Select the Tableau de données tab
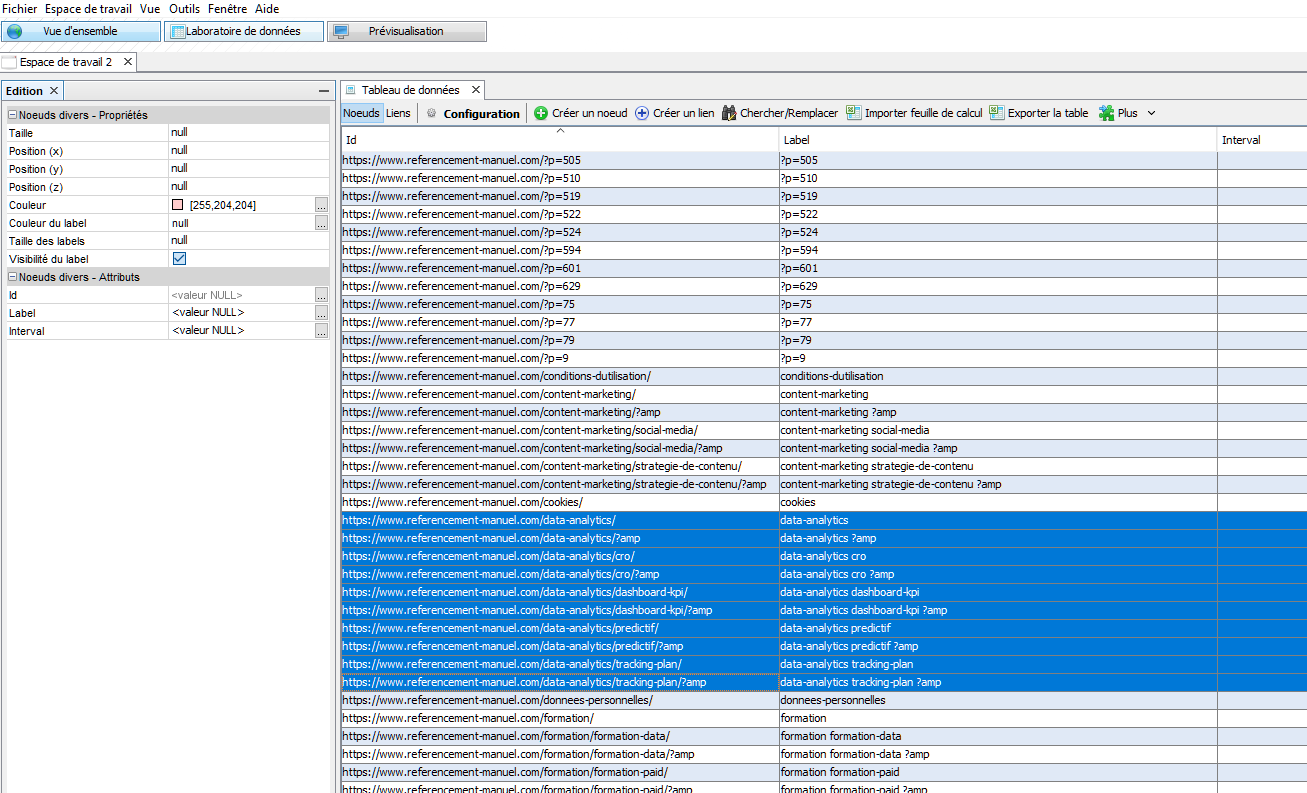This screenshot has height=793, width=1307. pyautogui.click(x=410, y=90)
